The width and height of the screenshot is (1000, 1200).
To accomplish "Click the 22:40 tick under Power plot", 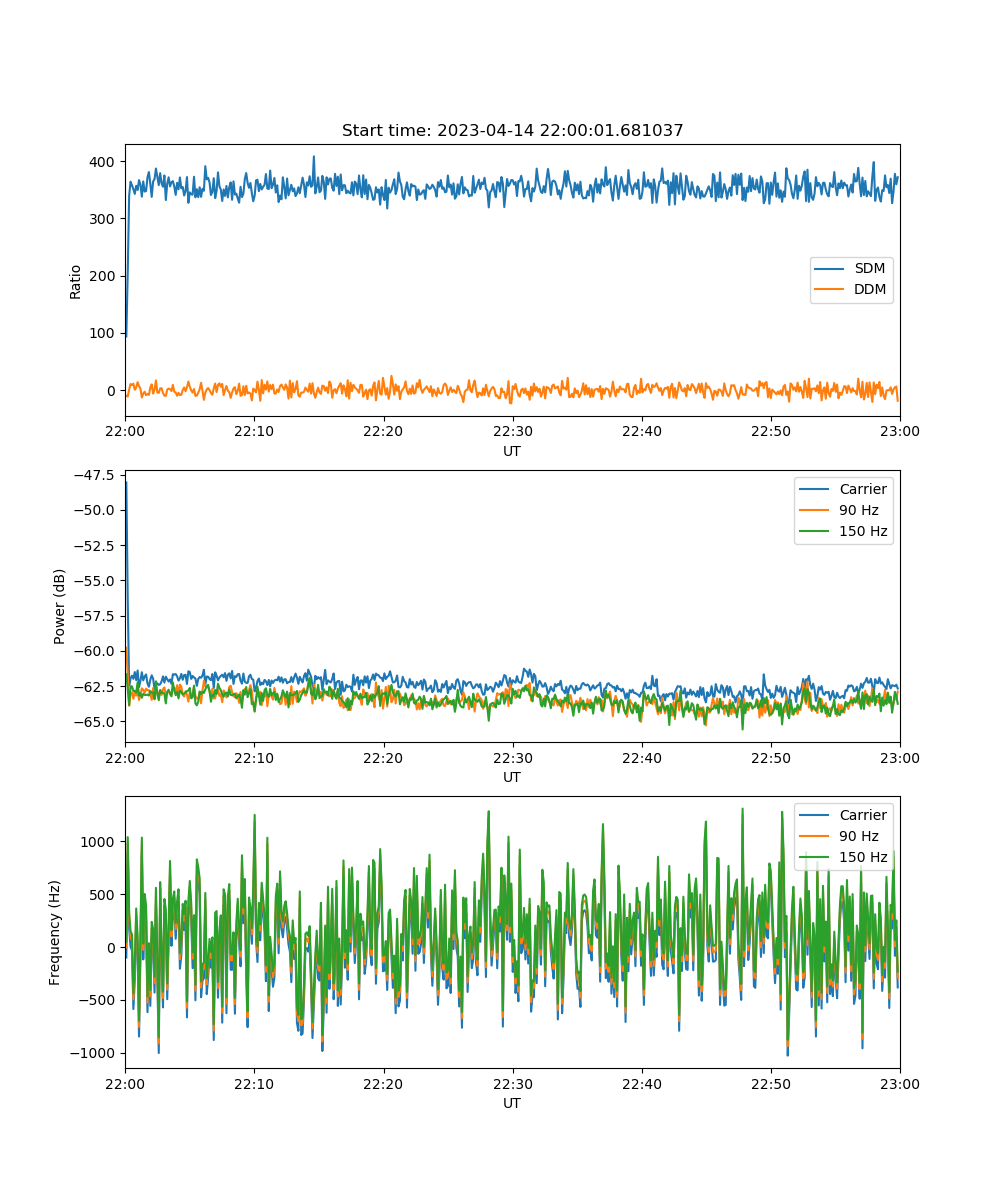I will (x=641, y=757).
